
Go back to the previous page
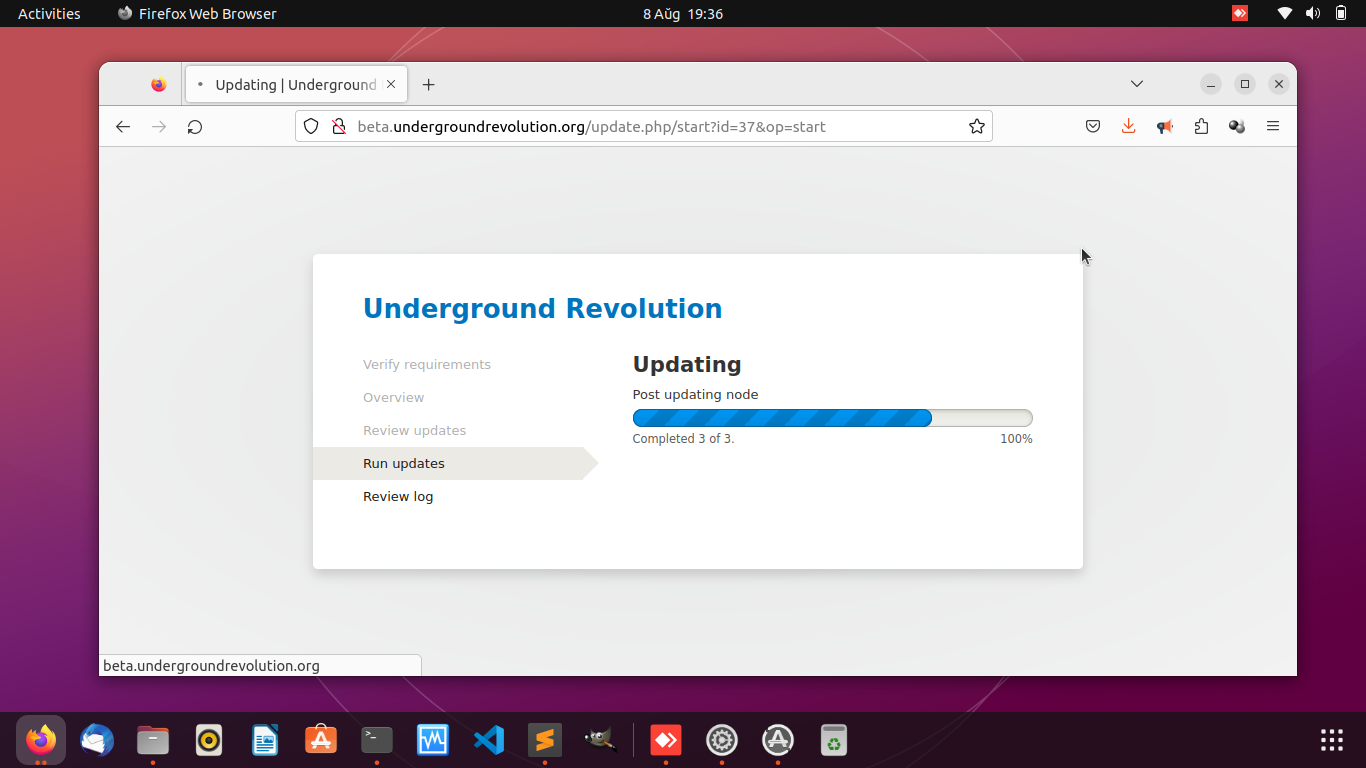123,127
